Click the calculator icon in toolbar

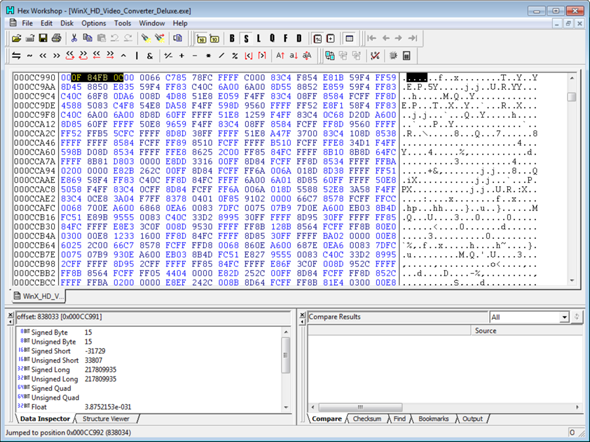pos(406,56)
